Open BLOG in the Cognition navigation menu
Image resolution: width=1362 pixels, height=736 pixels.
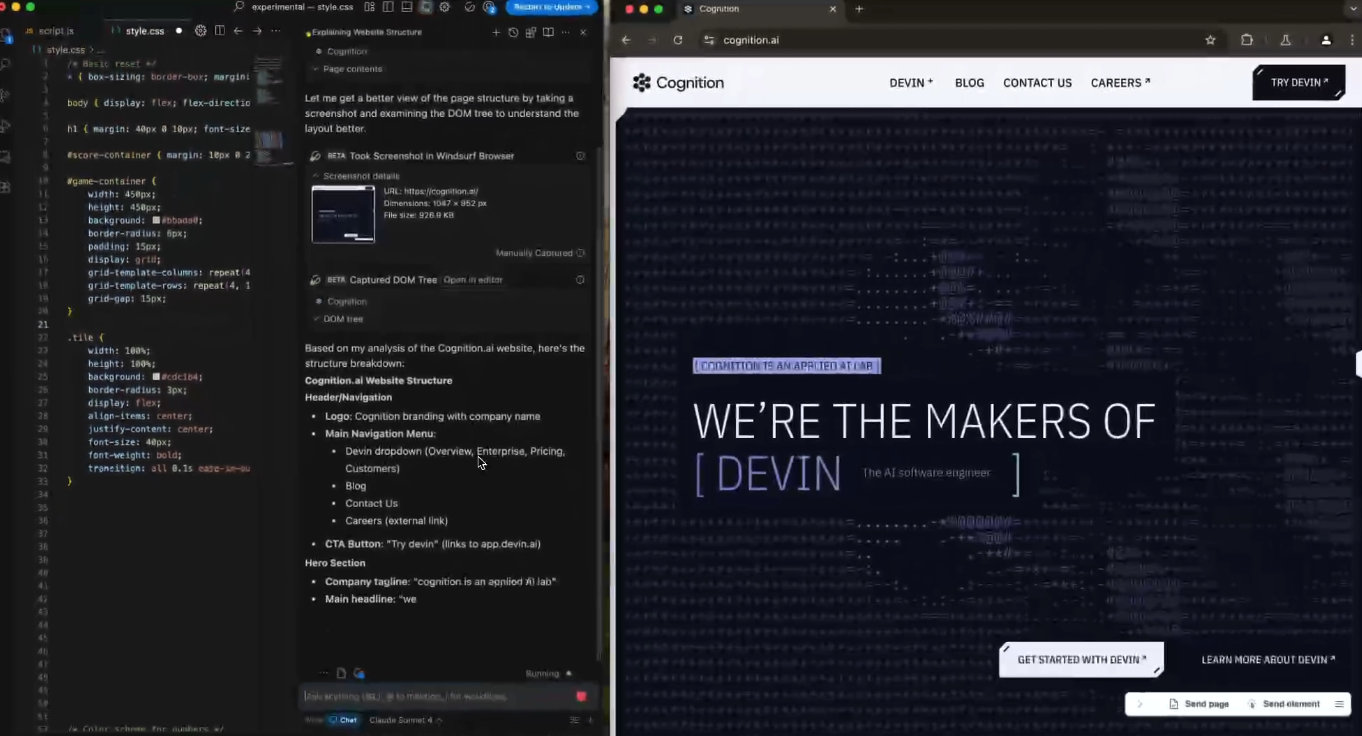(x=969, y=83)
